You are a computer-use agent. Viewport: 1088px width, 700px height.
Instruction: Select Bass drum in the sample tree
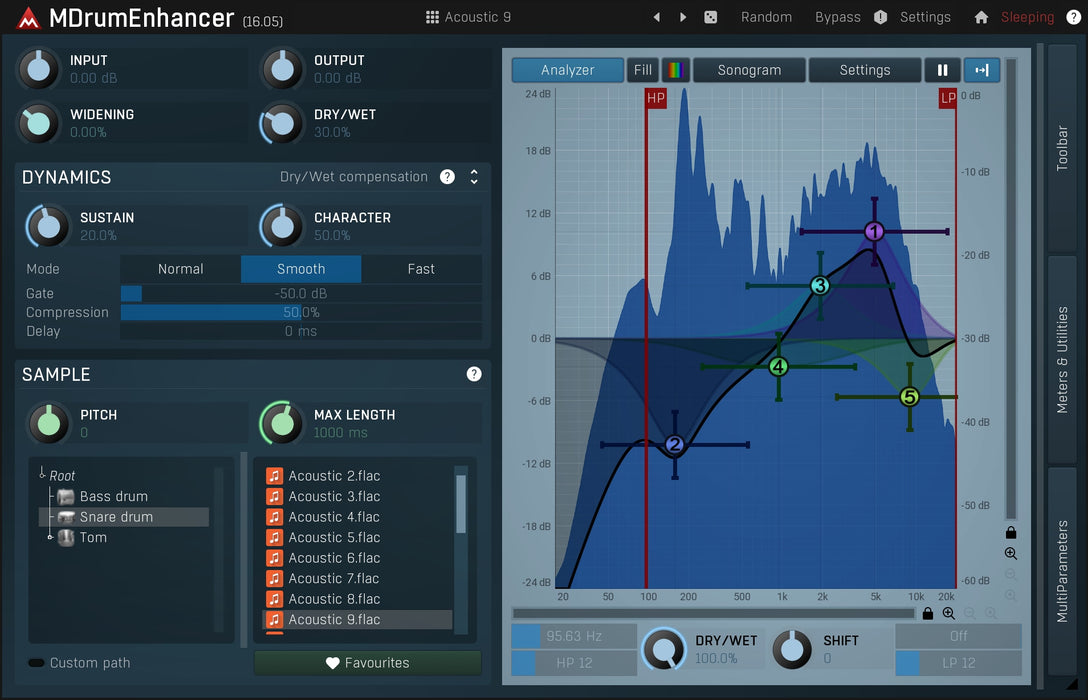click(113, 496)
